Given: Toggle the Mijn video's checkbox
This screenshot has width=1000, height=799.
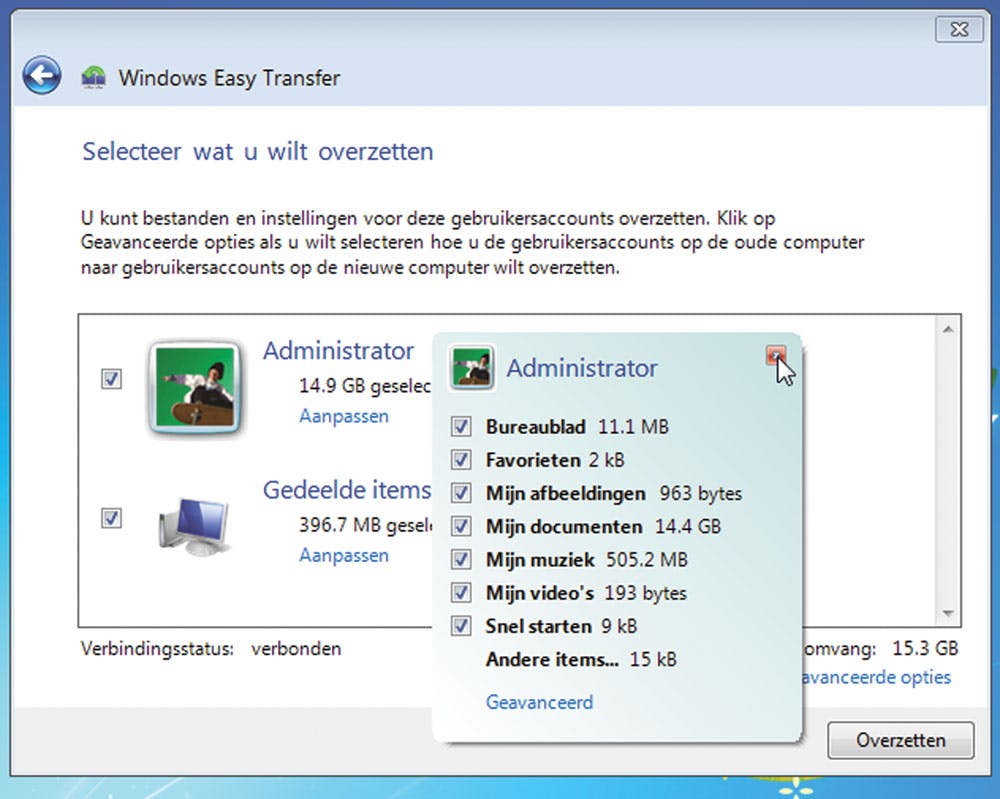Looking at the screenshot, I should pyautogui.click(x=461, y=592).
